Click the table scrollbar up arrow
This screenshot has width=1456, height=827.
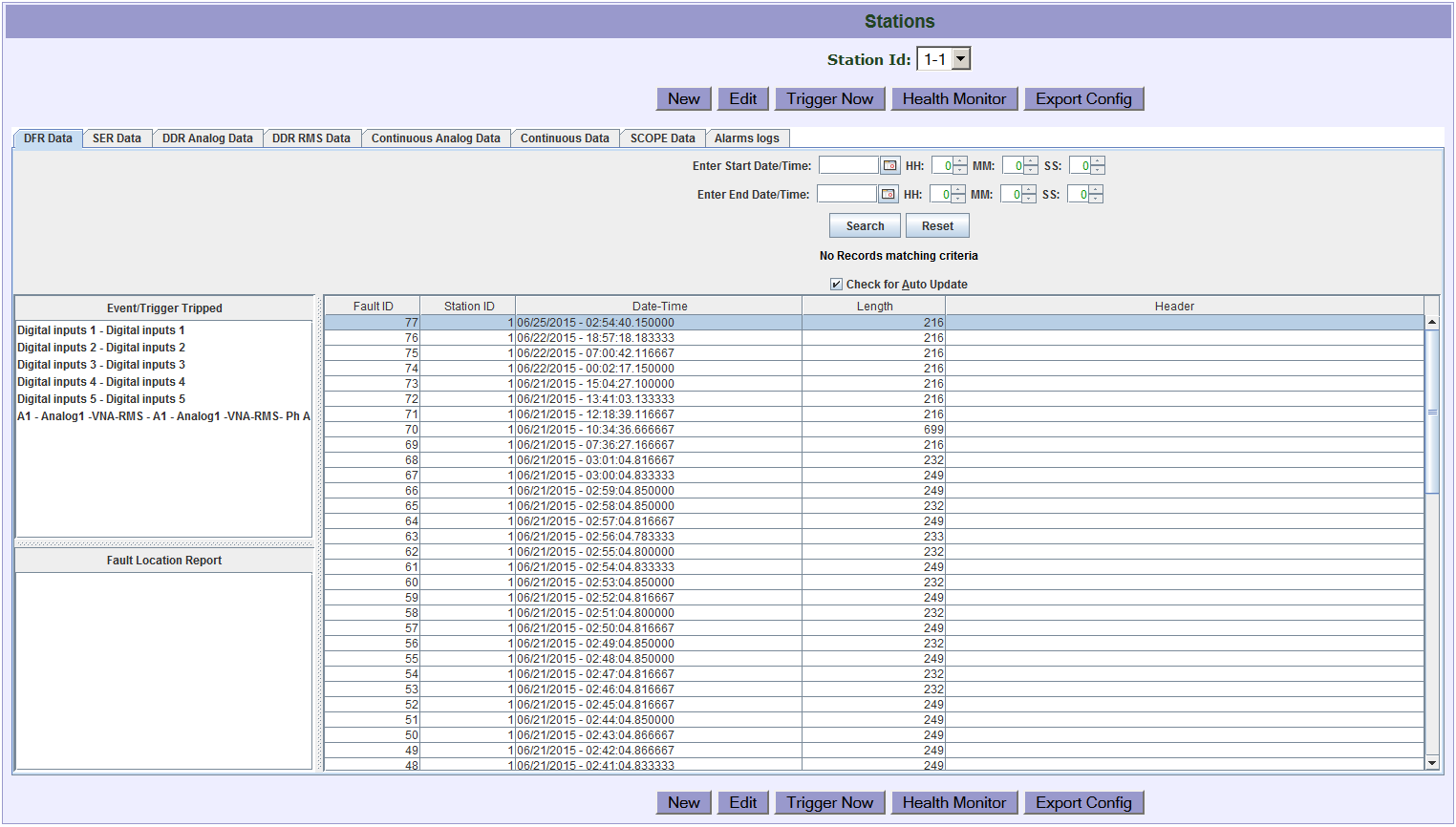[x=1432, y=322]
